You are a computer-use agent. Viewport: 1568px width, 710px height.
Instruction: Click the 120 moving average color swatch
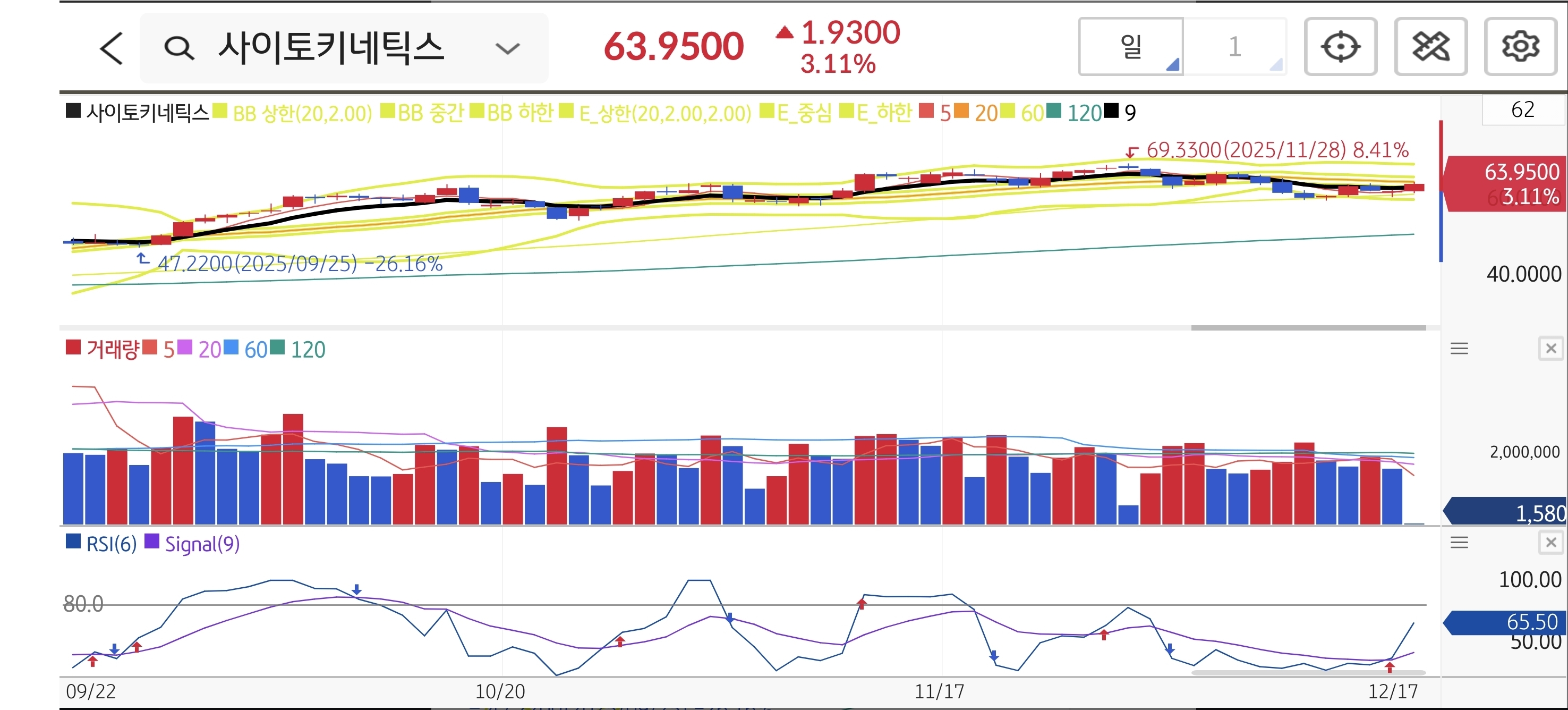1054,112
